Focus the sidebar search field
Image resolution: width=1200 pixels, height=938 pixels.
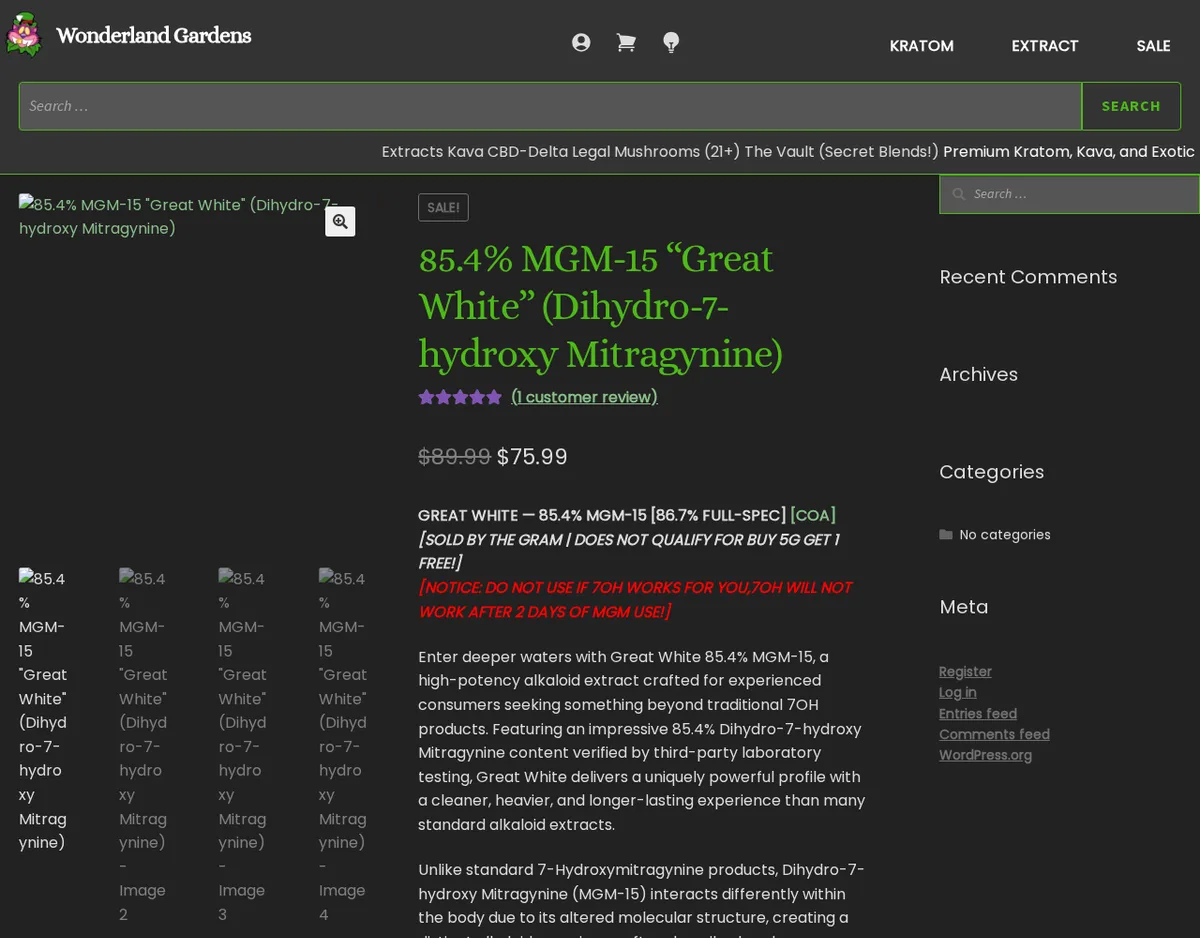1069,194
